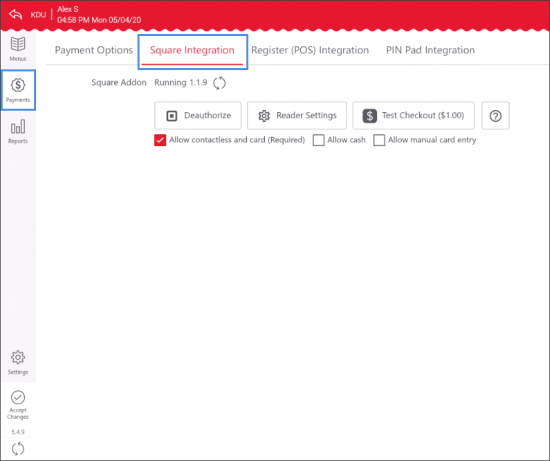The image size is (550, 461).
Task: Click Accept Changes checkmark icon
Action: (18, 397)
